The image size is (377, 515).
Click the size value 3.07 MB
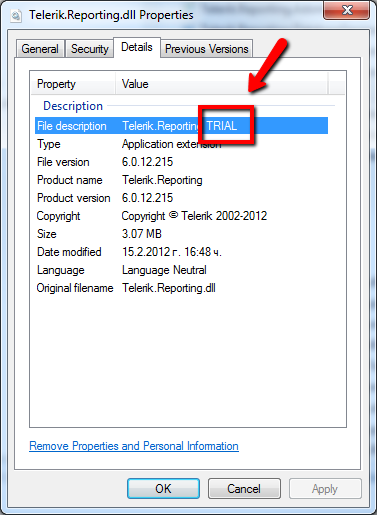142,234
